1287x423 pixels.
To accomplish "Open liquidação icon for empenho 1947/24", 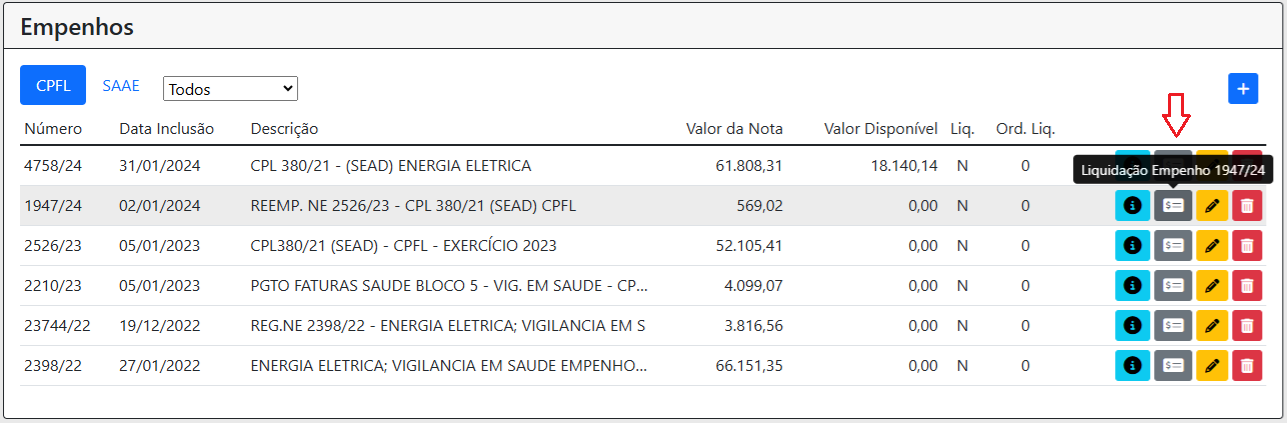I will [x=1173, y=206].
